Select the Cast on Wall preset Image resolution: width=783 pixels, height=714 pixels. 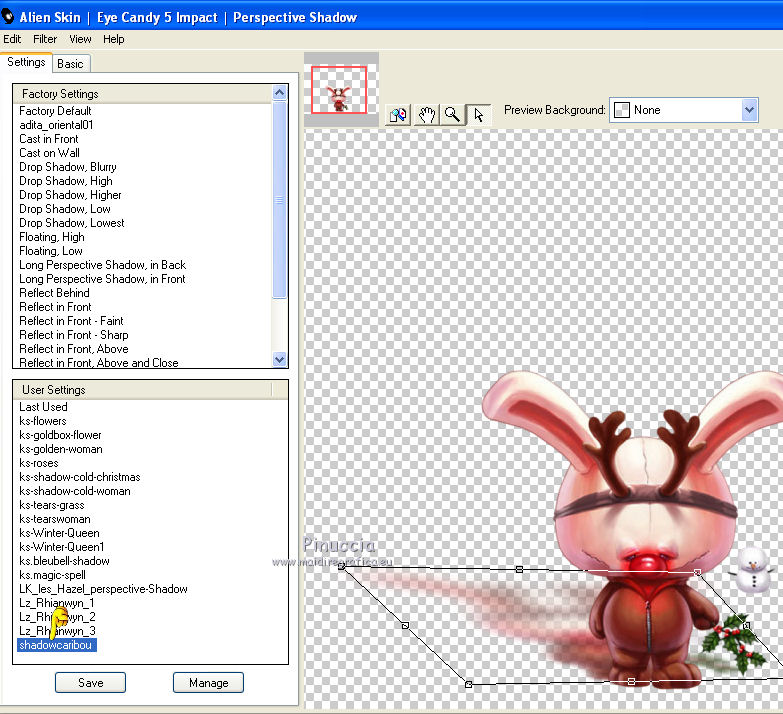pyautogui.click(x=49, y=153)
